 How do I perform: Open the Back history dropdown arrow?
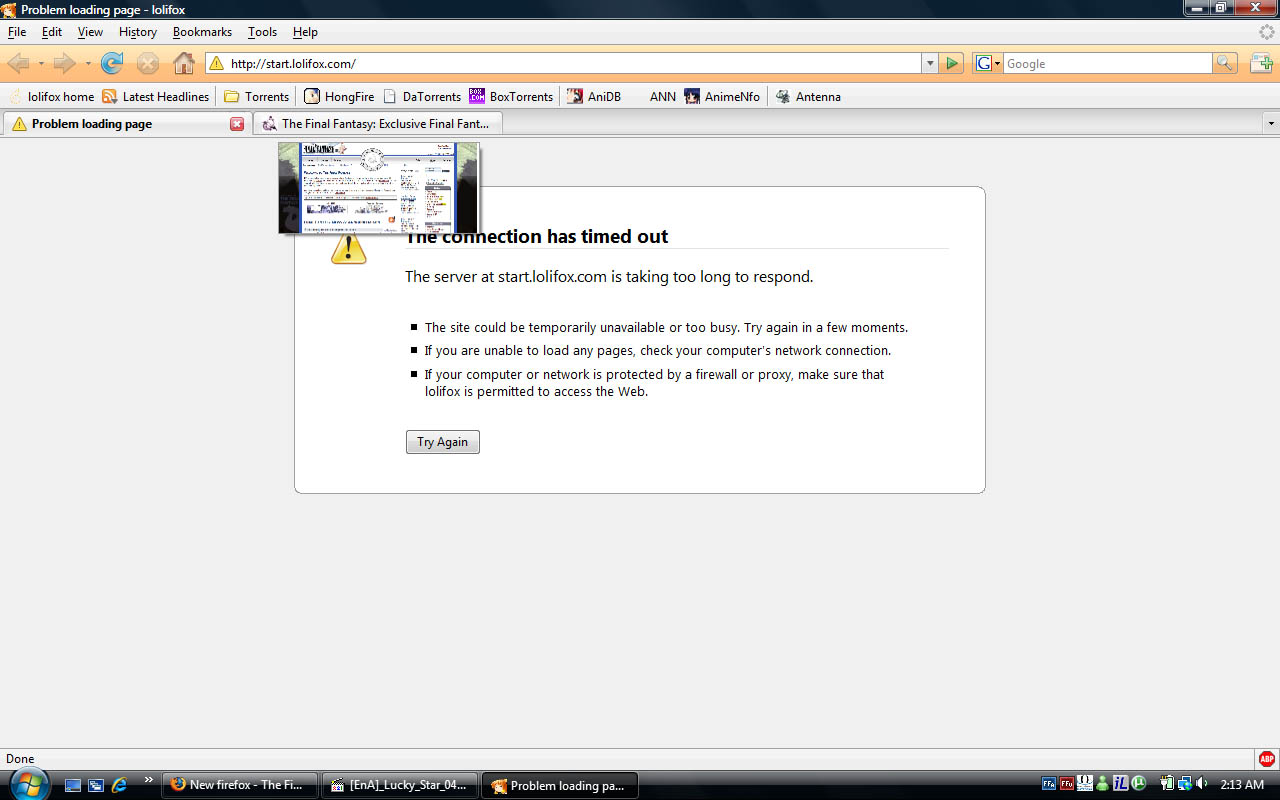click(x=41, y=64)
